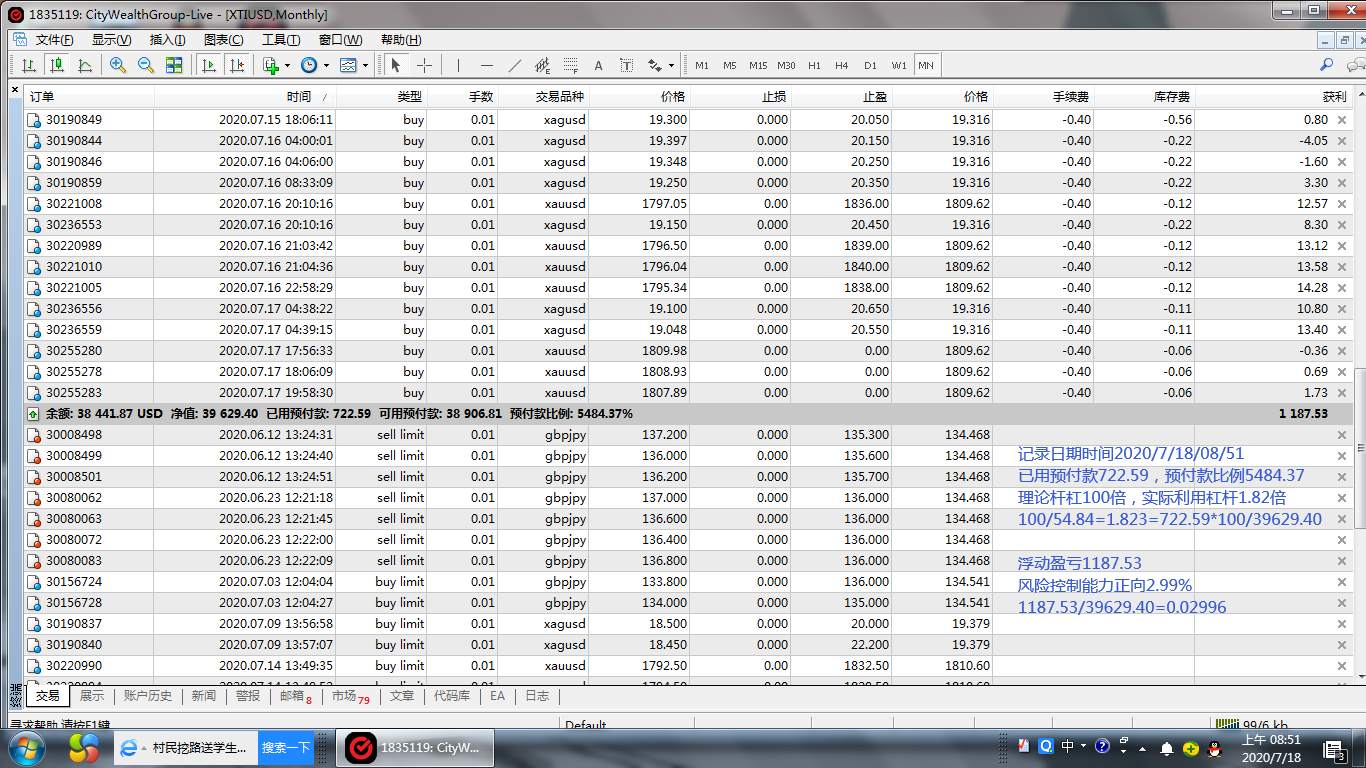Select order row 30221008

[689, 204]
